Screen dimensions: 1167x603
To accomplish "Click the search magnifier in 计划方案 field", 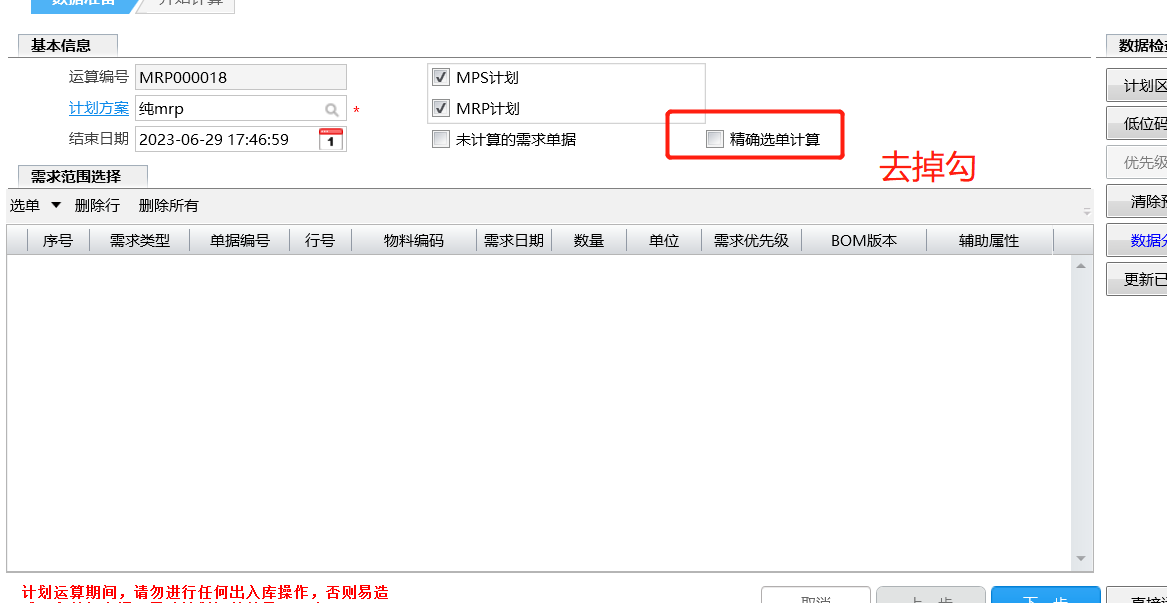I will point(331,109).
